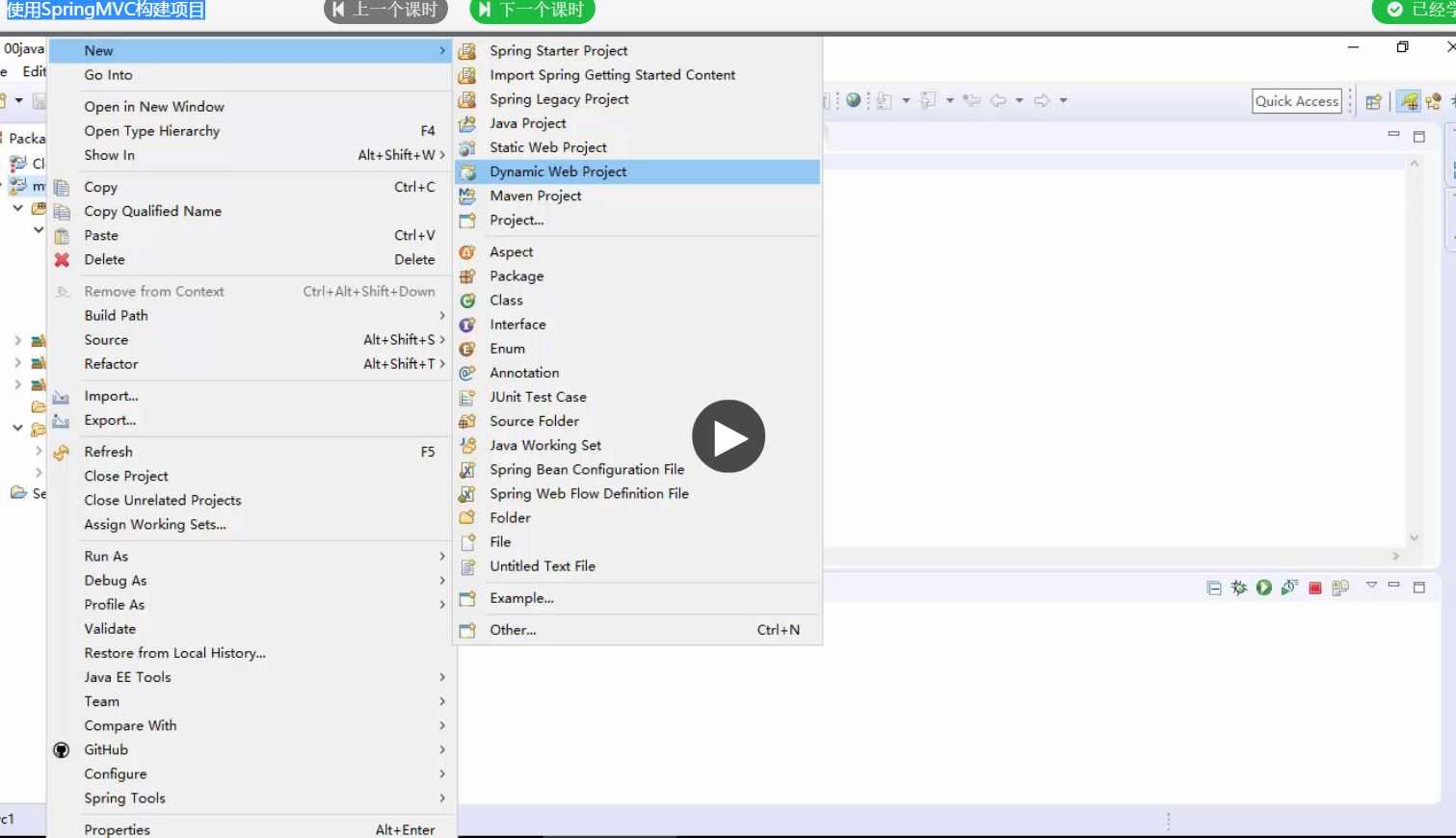
Task: Click the Aspect icon in submenu
Action: [x=467, y=251]
